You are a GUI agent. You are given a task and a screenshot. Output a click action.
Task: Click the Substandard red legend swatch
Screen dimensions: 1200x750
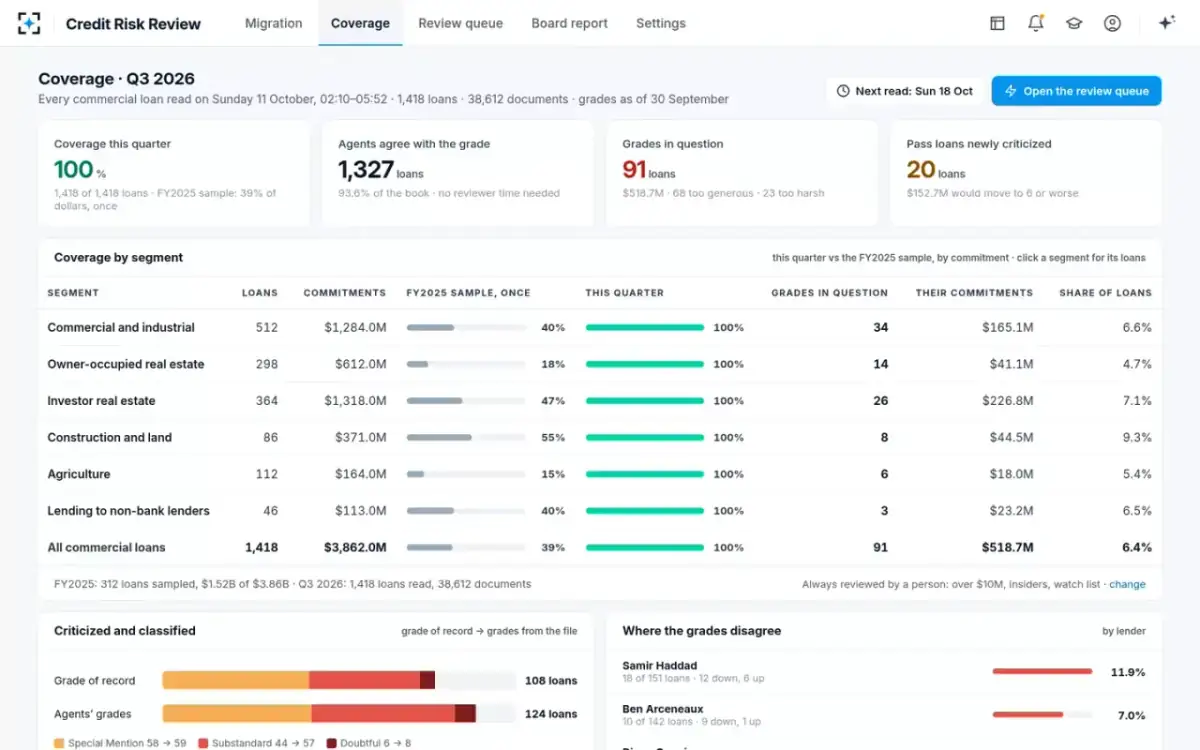tap(203, 743)
